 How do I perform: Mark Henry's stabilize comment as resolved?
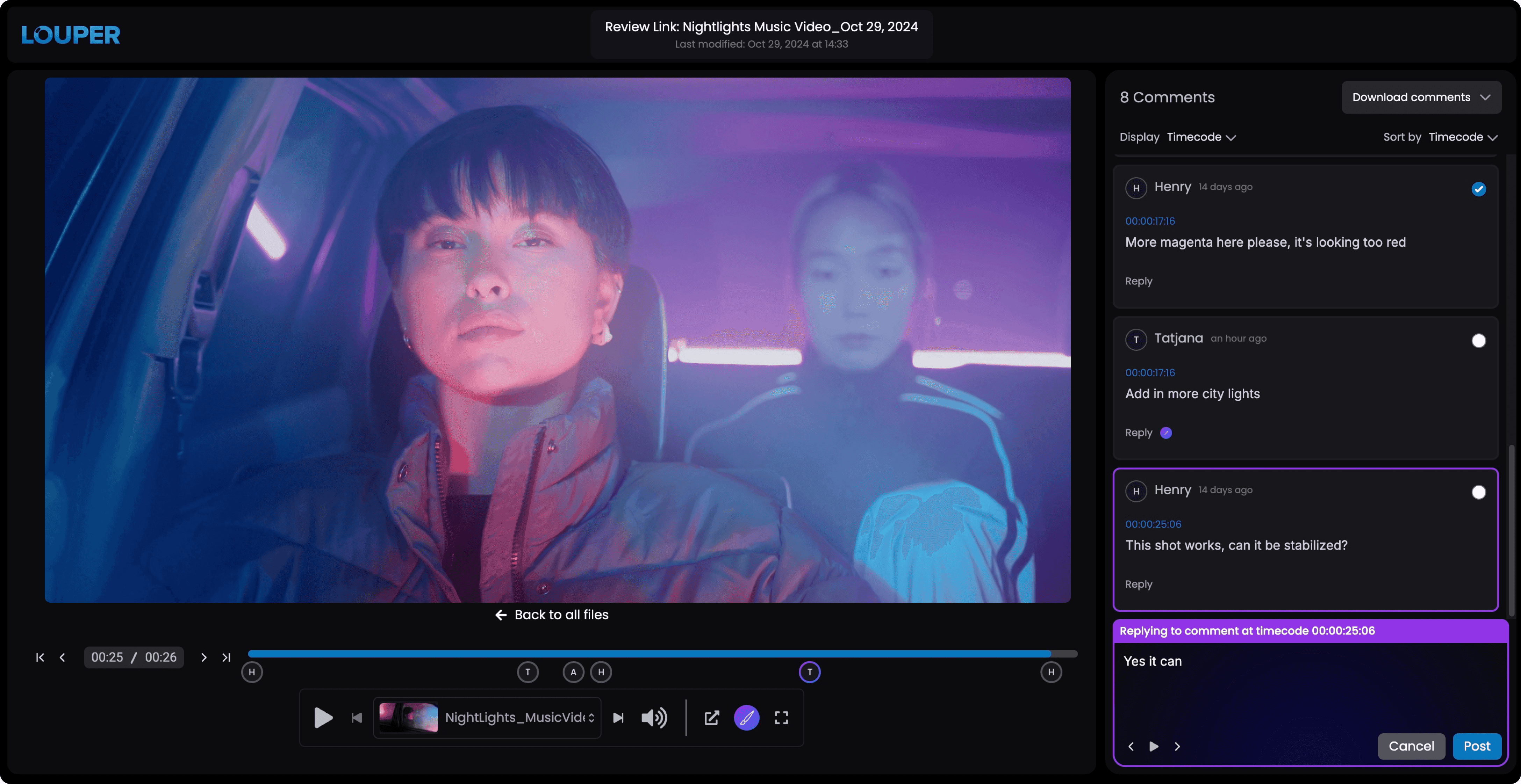(x=1478, y=492)
